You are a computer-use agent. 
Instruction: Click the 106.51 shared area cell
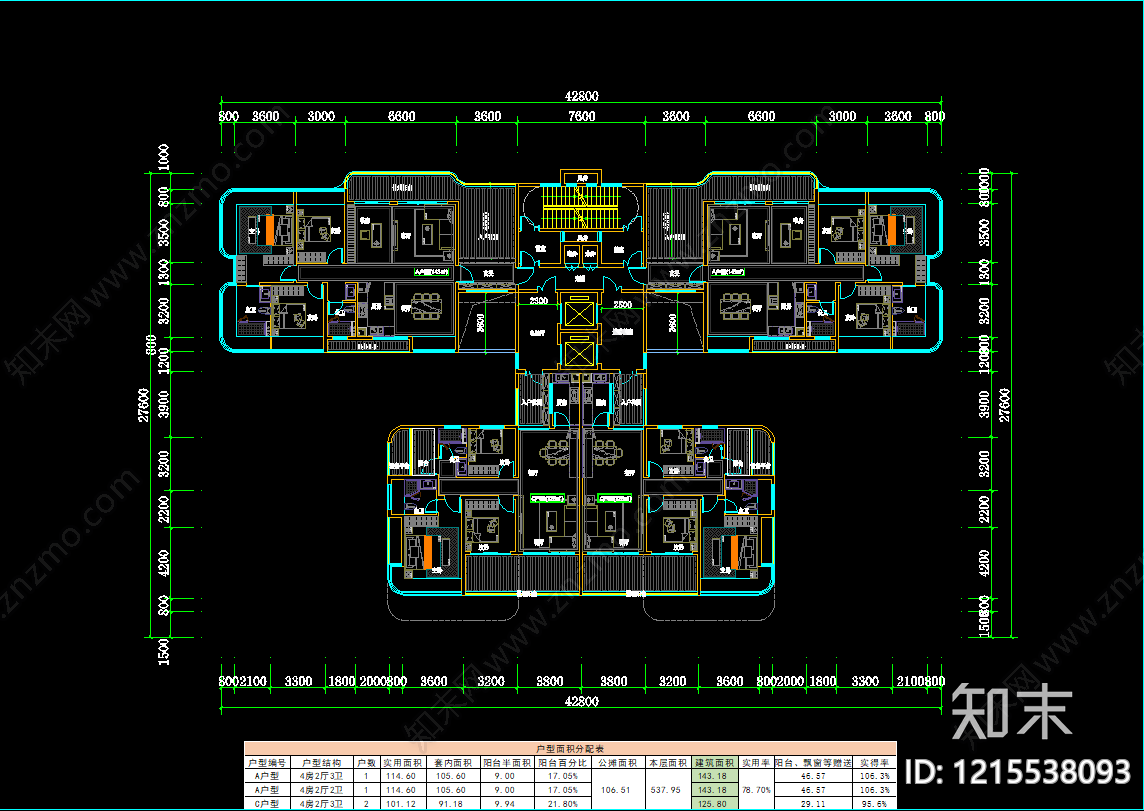coord(617,789)
